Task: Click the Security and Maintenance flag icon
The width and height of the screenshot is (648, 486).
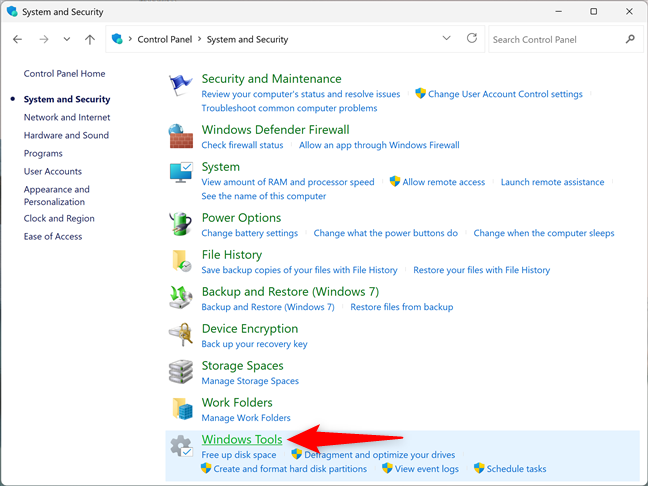Action: tap(181, 85)
